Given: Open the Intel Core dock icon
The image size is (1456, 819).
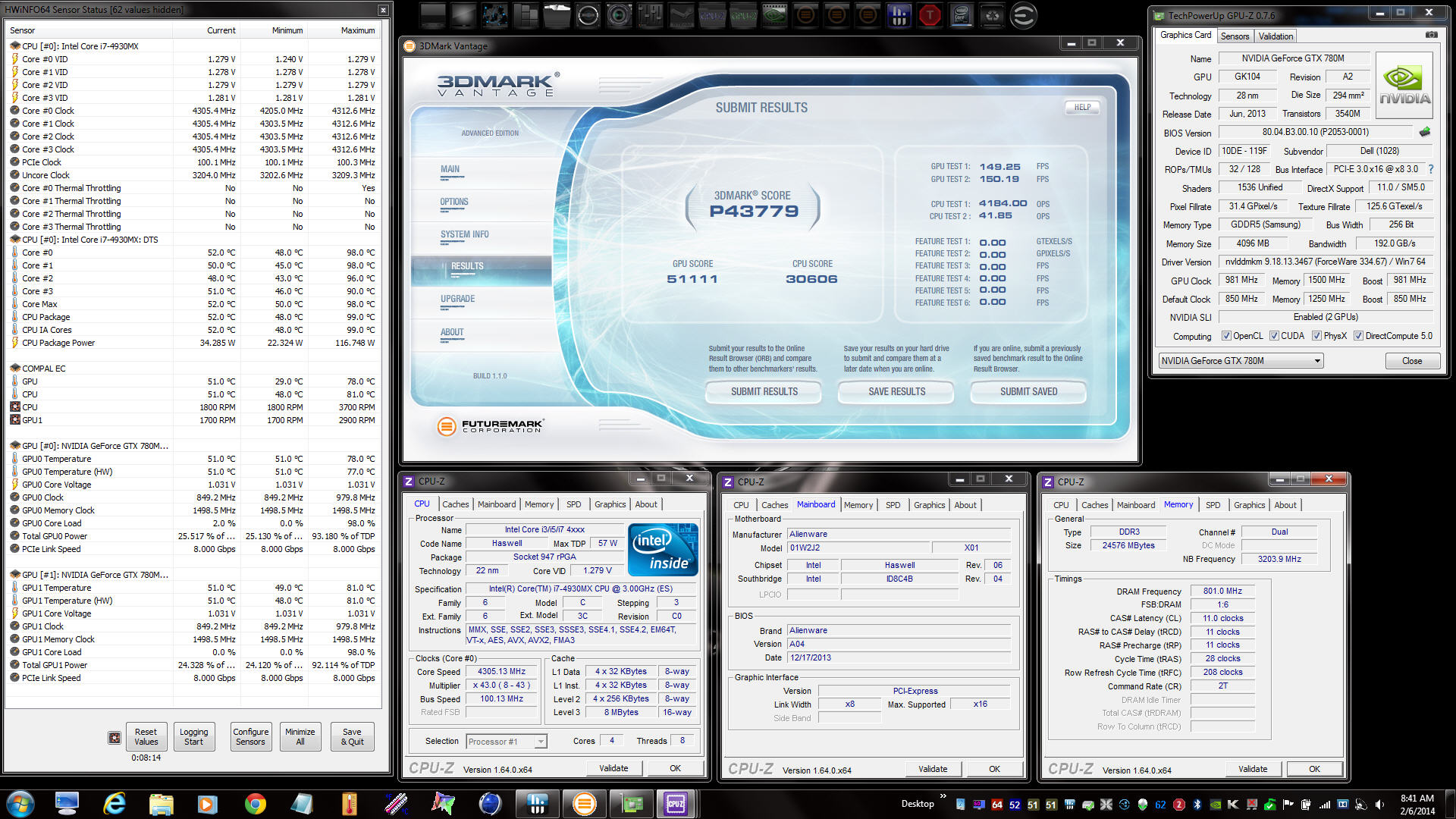Looking at the screenshot, I should click(961, 15).
